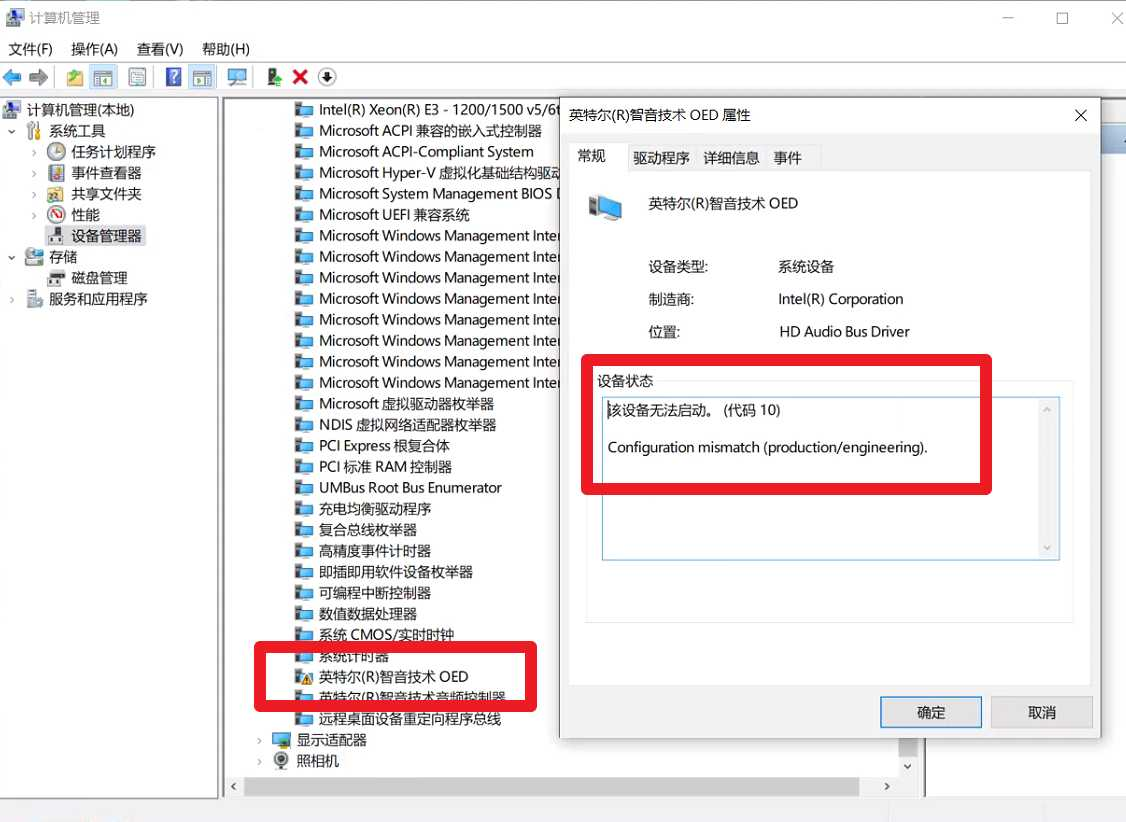
Task: Open the 帮助(H) menu
Action: tap(225, 49)
